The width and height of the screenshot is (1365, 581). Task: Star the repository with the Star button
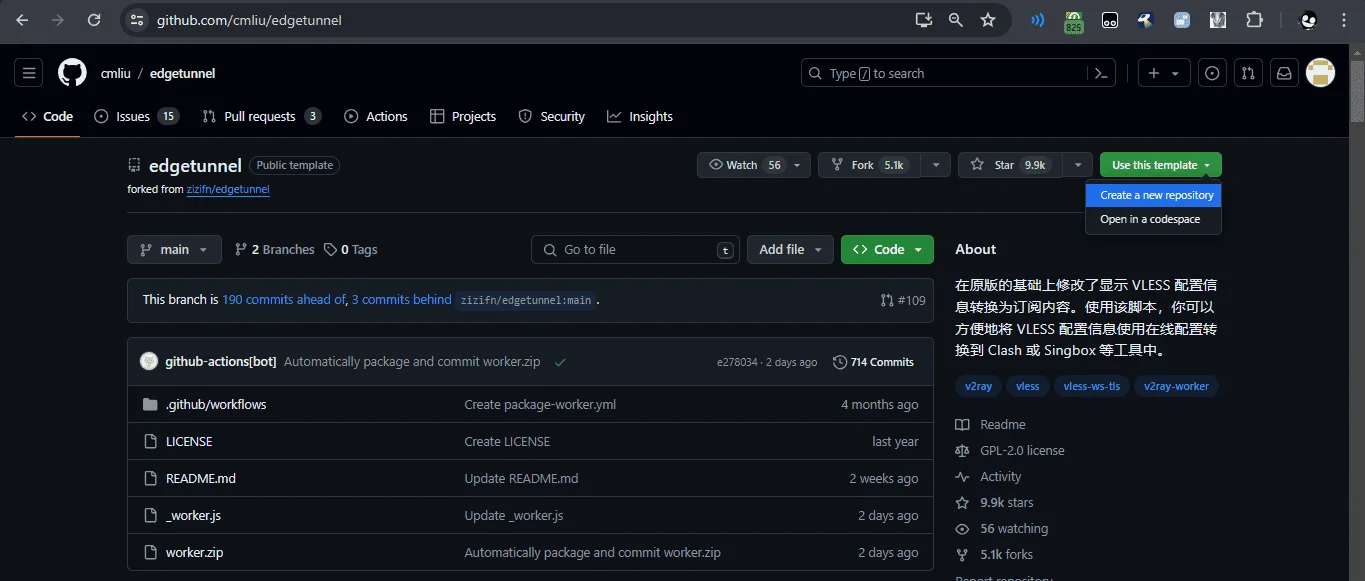[1010, 165]
